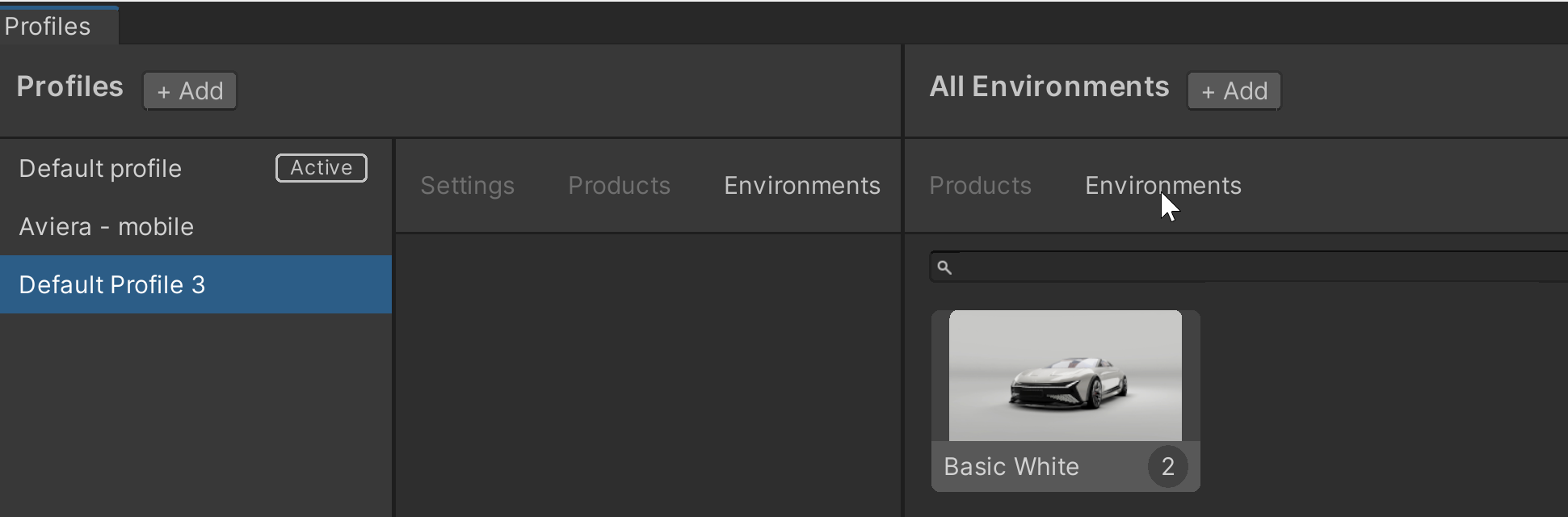Image resolution: width=1568 pixels, height=517 pixels.
Task: Click the Profiles tab at top
Action: point(48,25)
